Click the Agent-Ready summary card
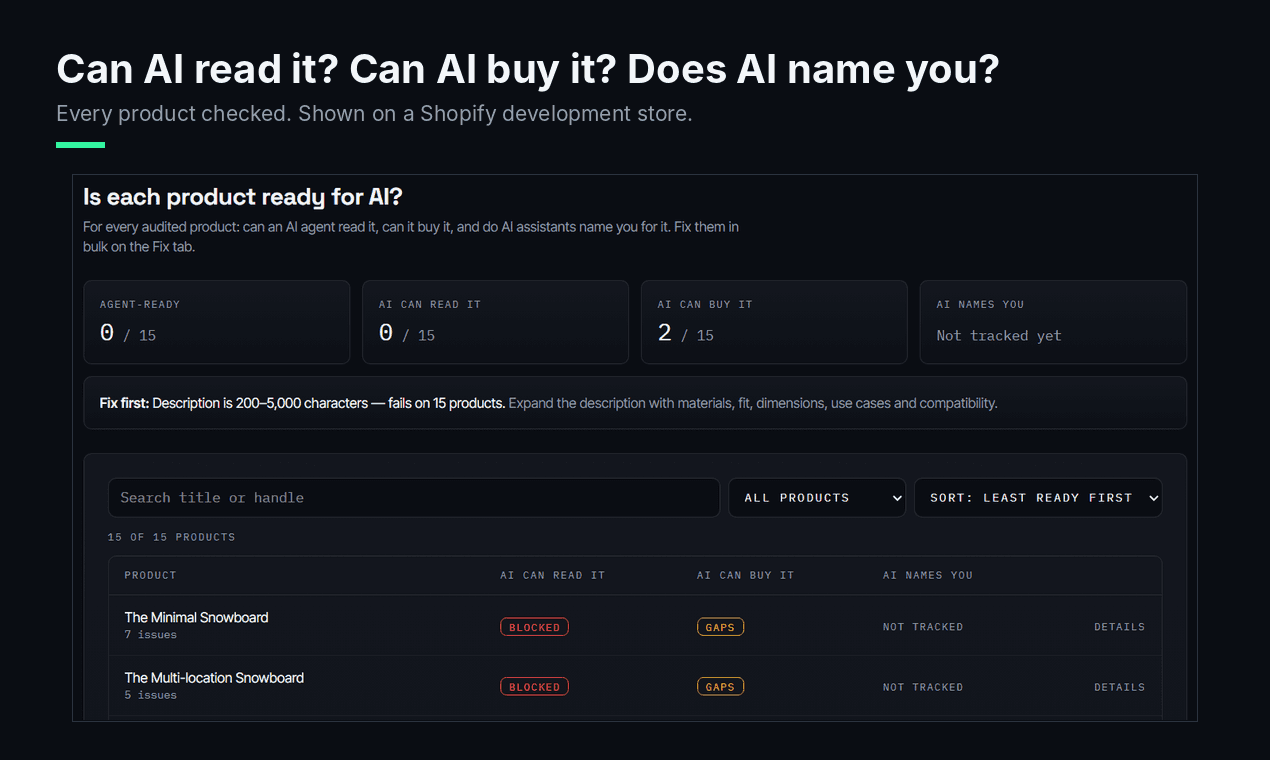This screenshot has width=1270, height=760. [217, 322]
